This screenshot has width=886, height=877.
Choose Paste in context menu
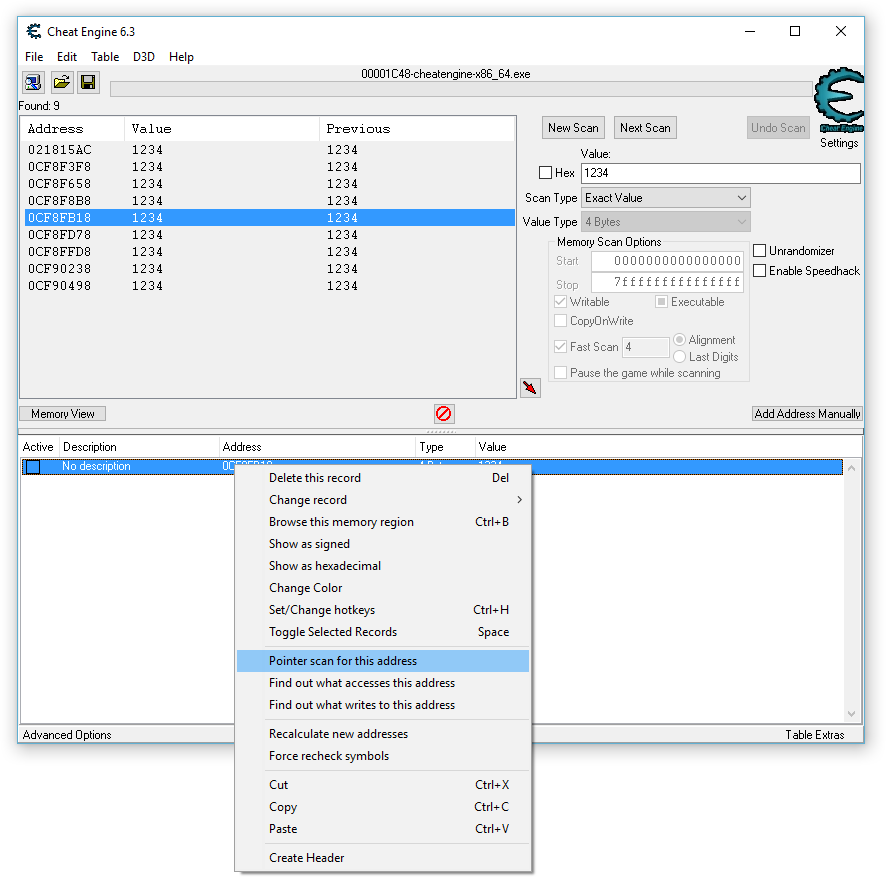point(383,828)
